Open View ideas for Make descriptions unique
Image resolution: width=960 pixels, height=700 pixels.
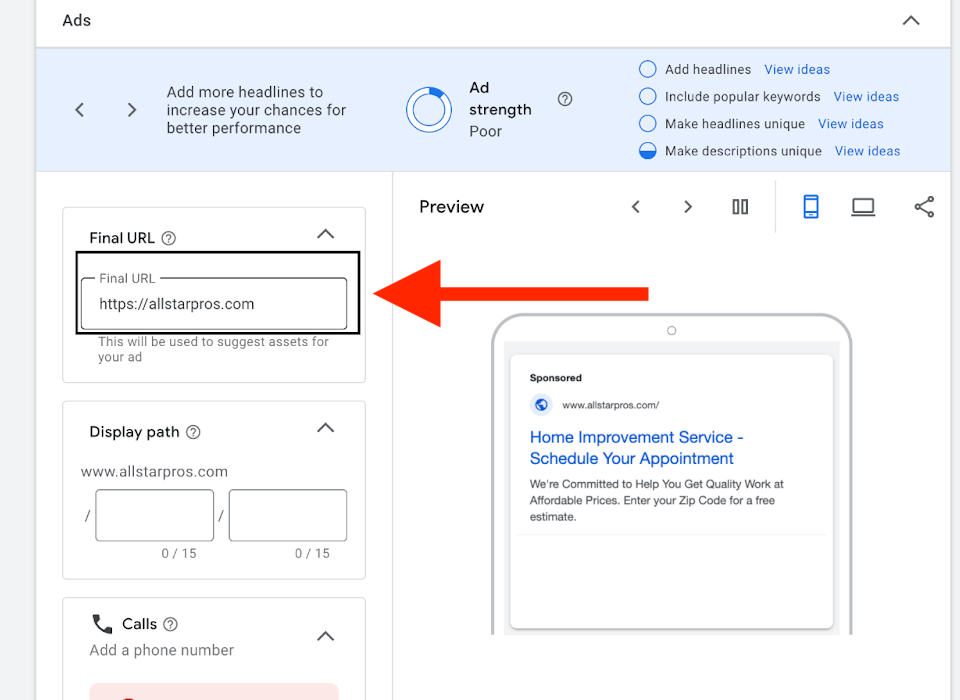click(x=867, y=151)
